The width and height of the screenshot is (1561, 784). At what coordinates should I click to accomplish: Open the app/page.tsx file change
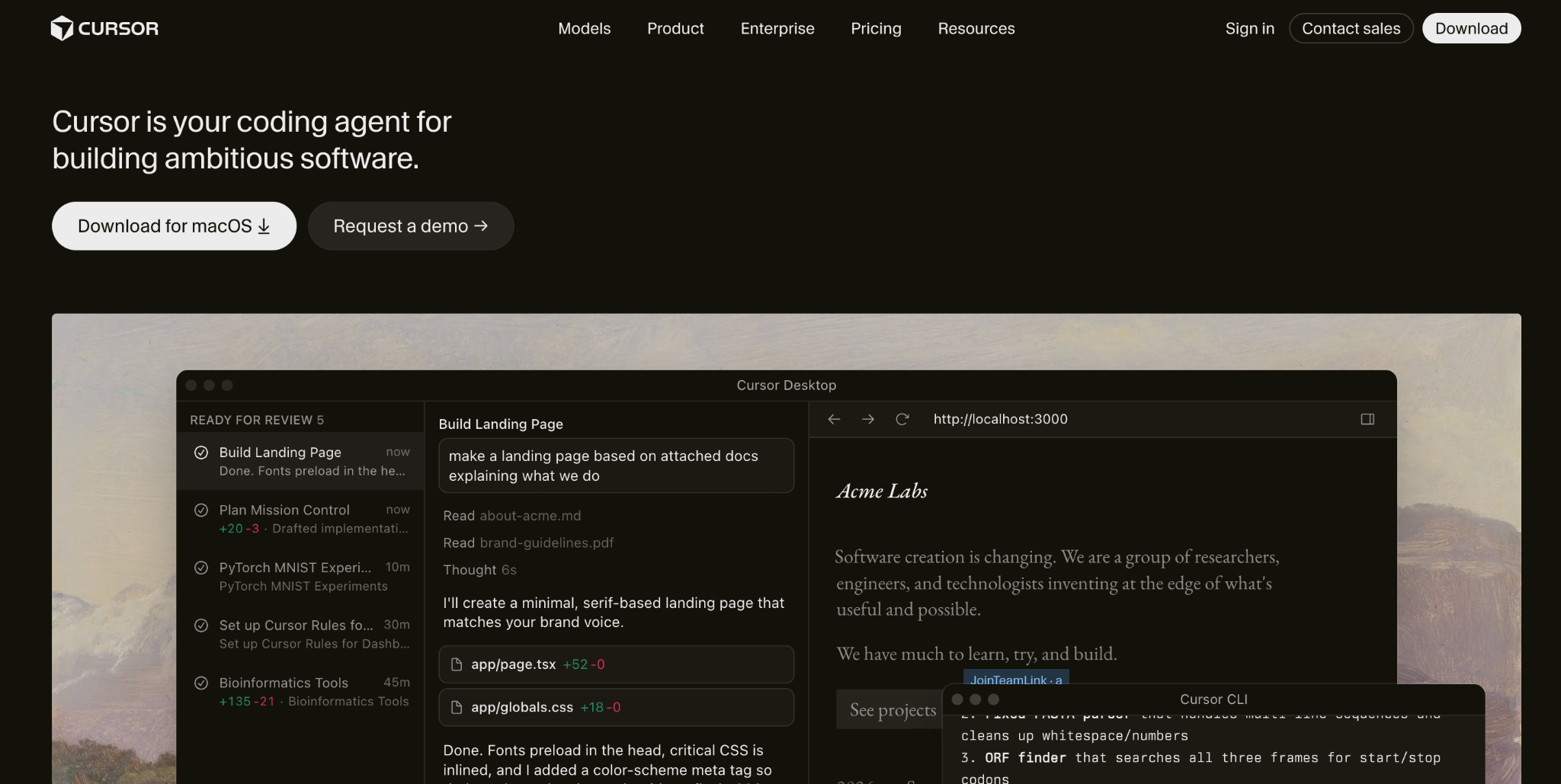point(617,664)
